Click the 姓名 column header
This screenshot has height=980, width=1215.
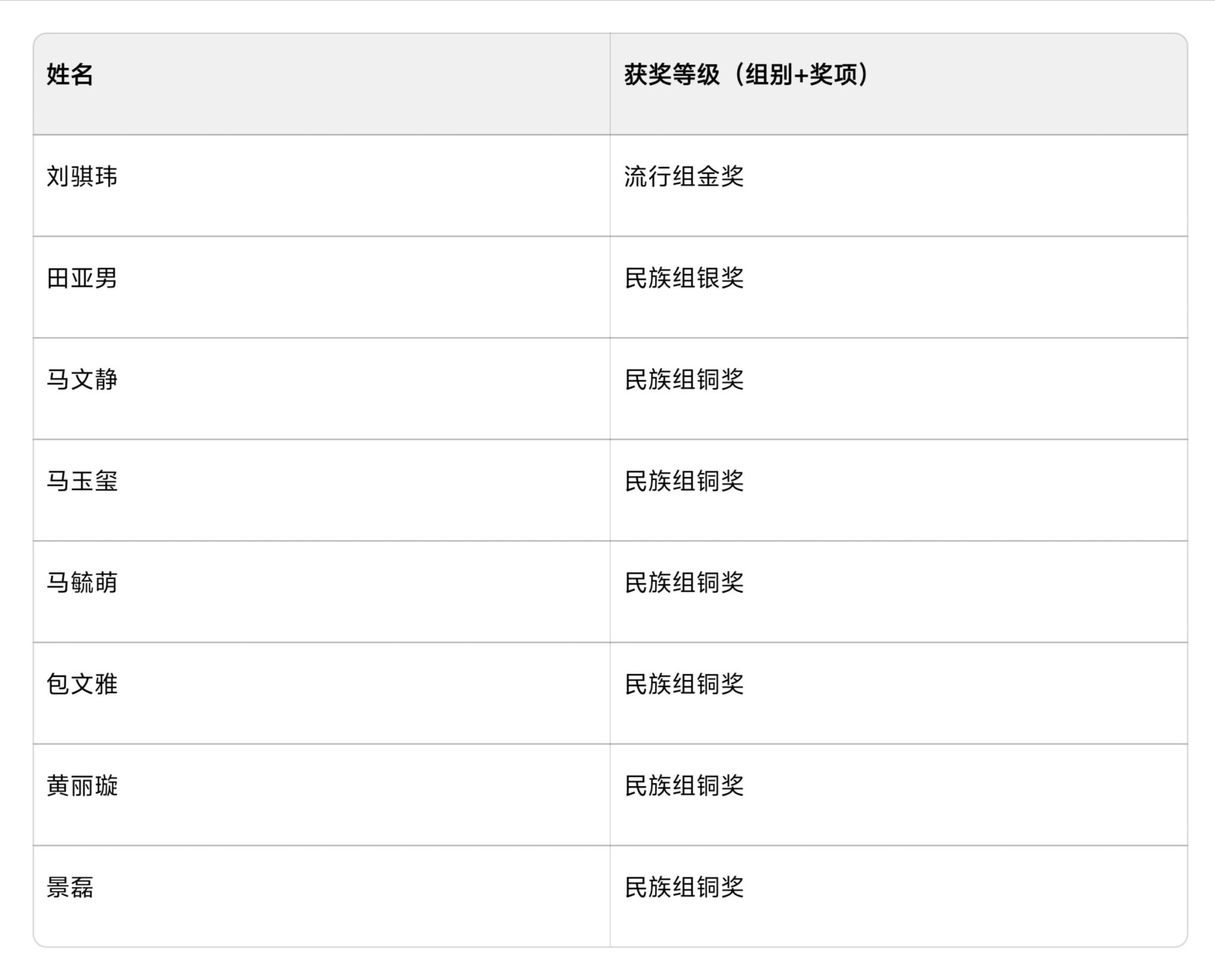pyautogui.click(x=70, y=75)
